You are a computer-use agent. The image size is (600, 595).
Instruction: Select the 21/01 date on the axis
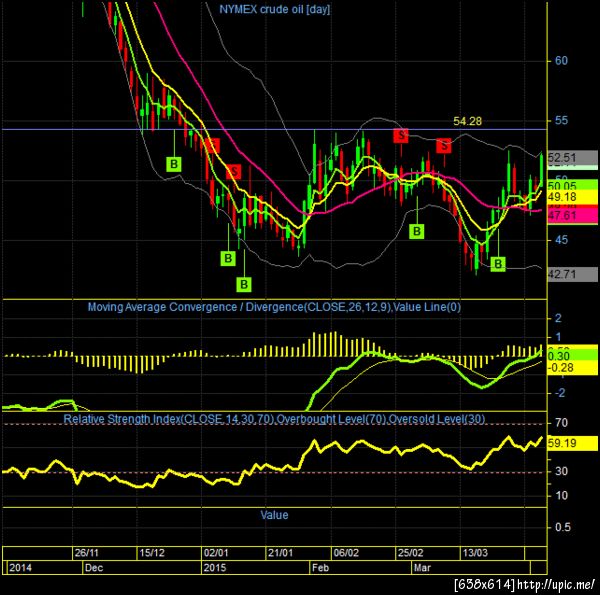click(280, 553)
